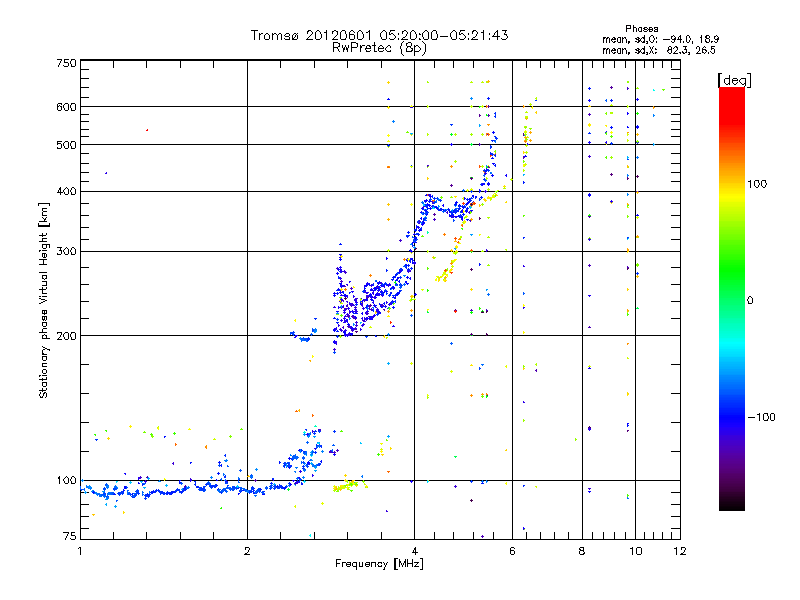Click the 'mean, sd,O: -94.0, 18.9' line
This screenshot has height=600, width=800.
point(661,39)
